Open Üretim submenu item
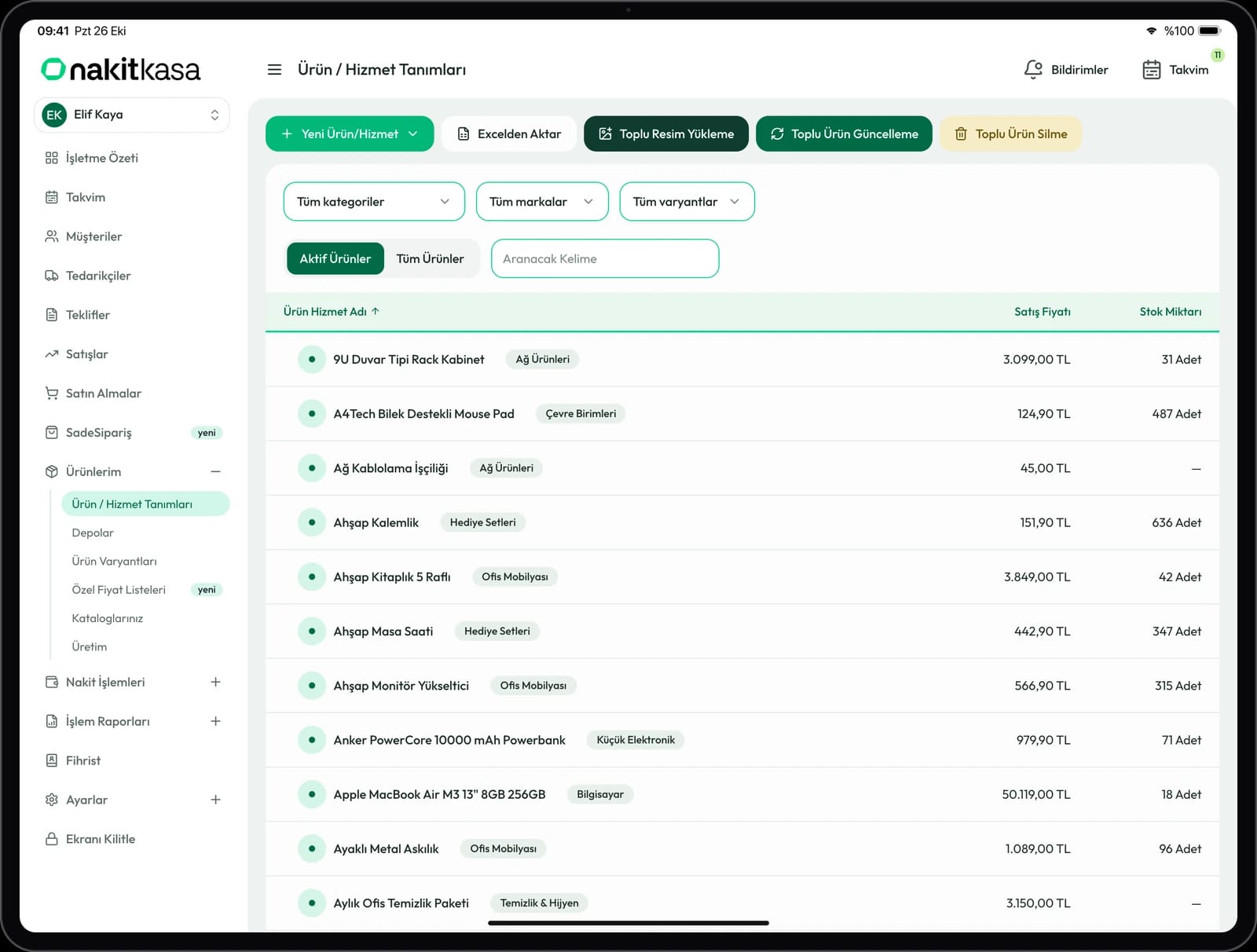The height and width of the screenshot is (952, 1257). pyautogui.click(x=90, y=646)
